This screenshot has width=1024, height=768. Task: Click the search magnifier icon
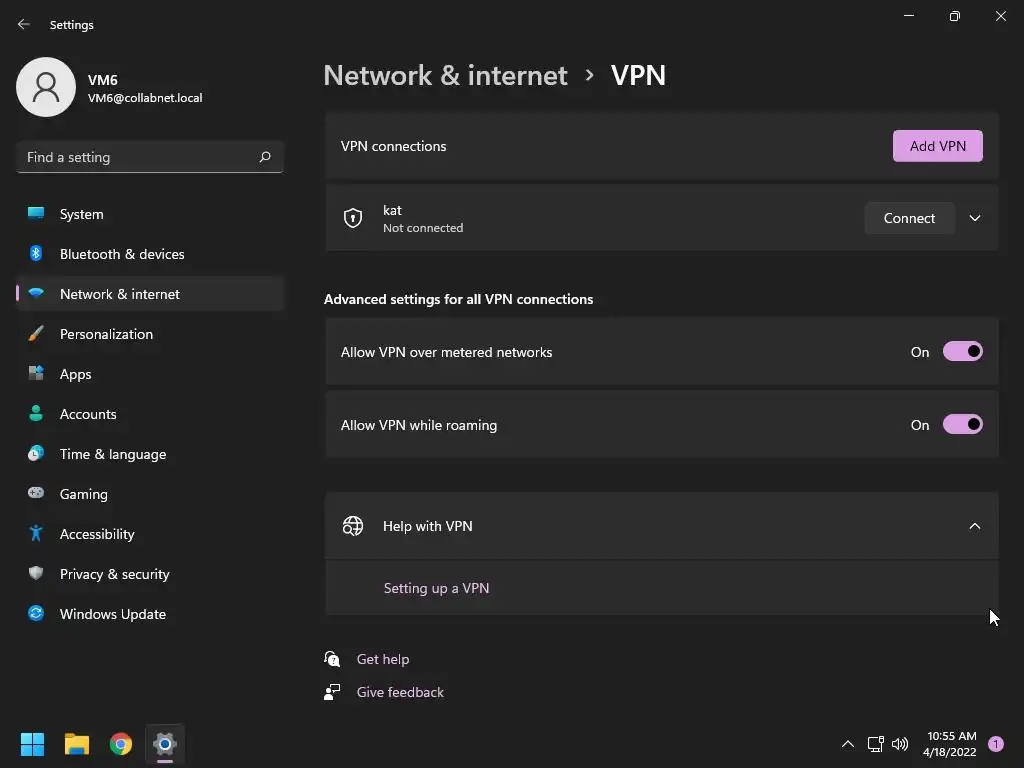(x=265, y=157)
